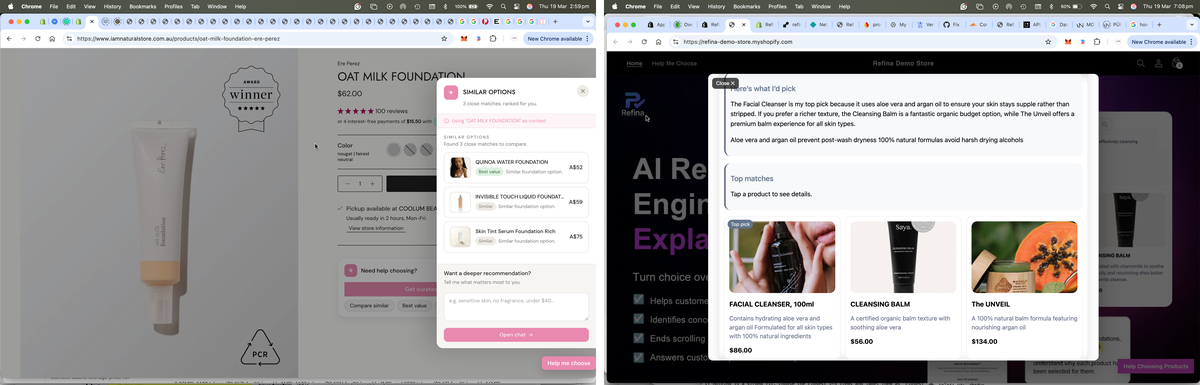Open the History menu in left menu bar
The width and height of the screenshot is (1200, 385).
(x=112, y=6)
